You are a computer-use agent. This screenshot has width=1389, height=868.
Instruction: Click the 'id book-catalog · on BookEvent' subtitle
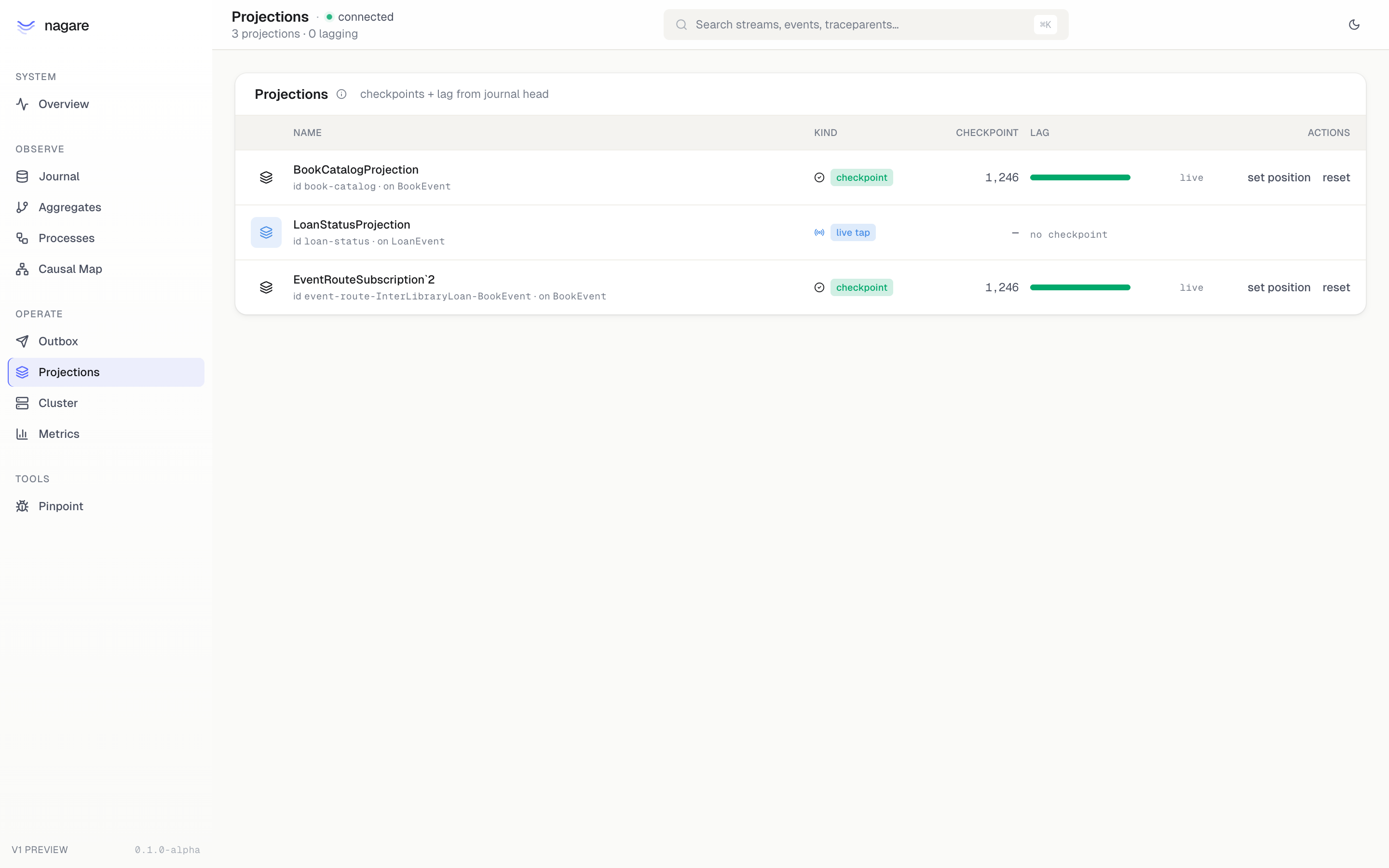point(372,186)
